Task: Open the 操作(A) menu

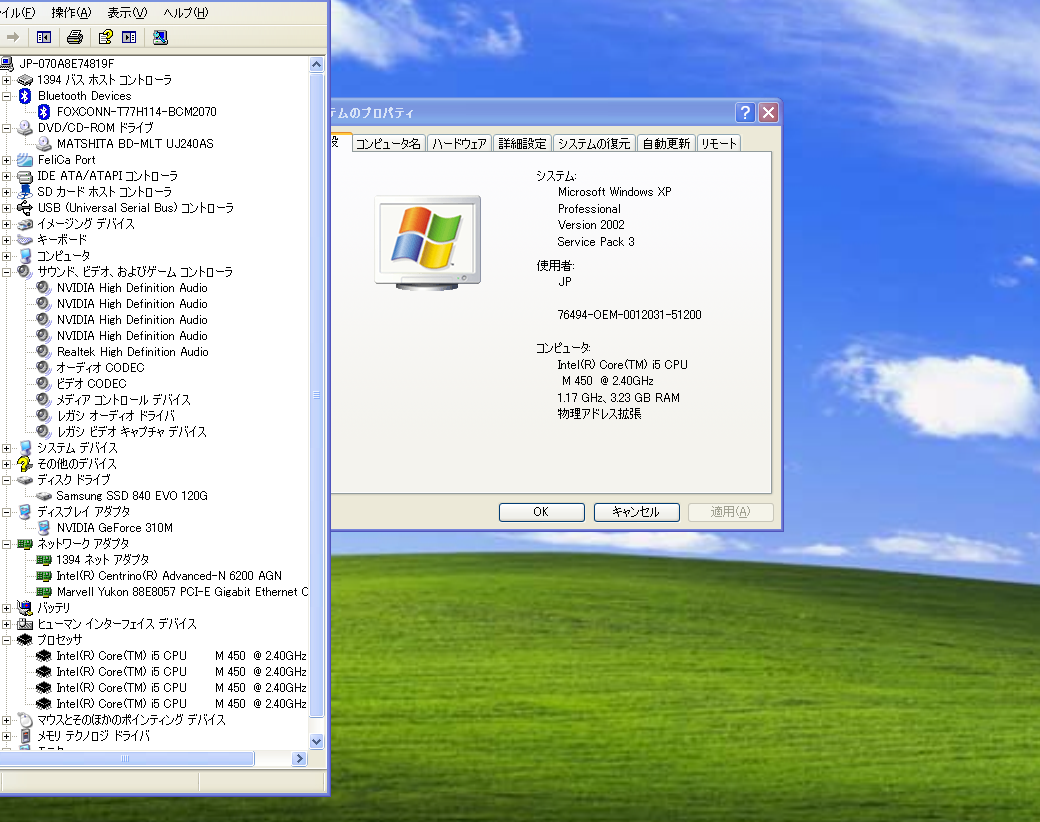Action: (x=71, y=13)
